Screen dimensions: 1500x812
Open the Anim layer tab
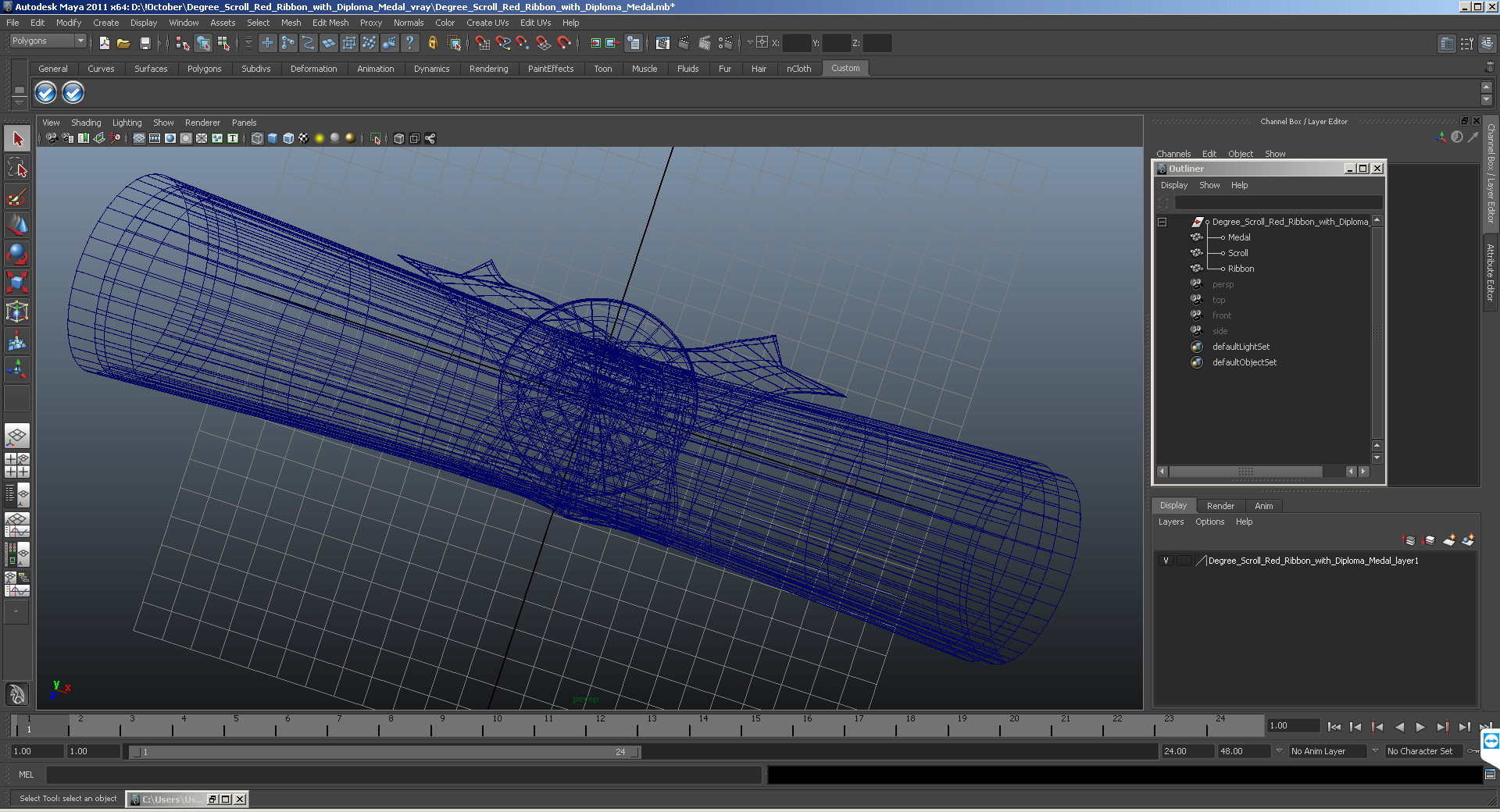[1263, 506]
